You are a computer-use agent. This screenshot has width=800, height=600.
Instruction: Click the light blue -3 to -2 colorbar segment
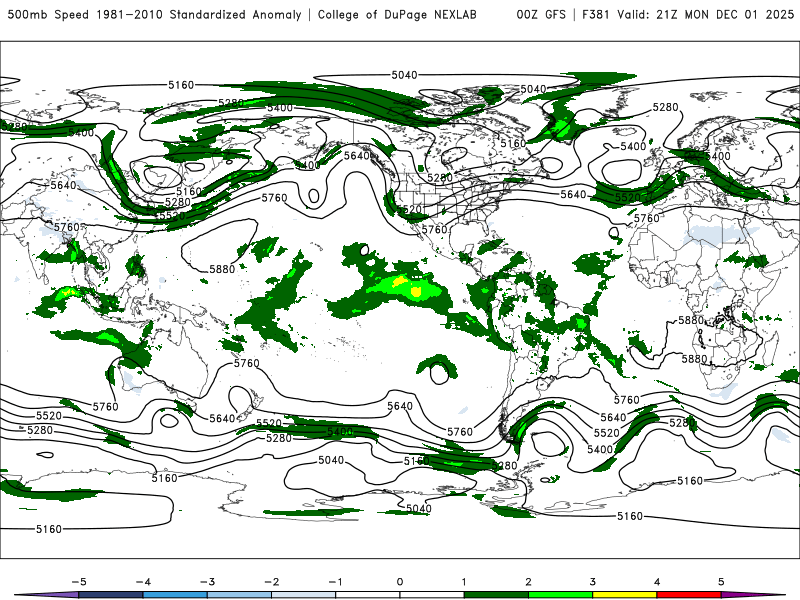pos(239,595)
